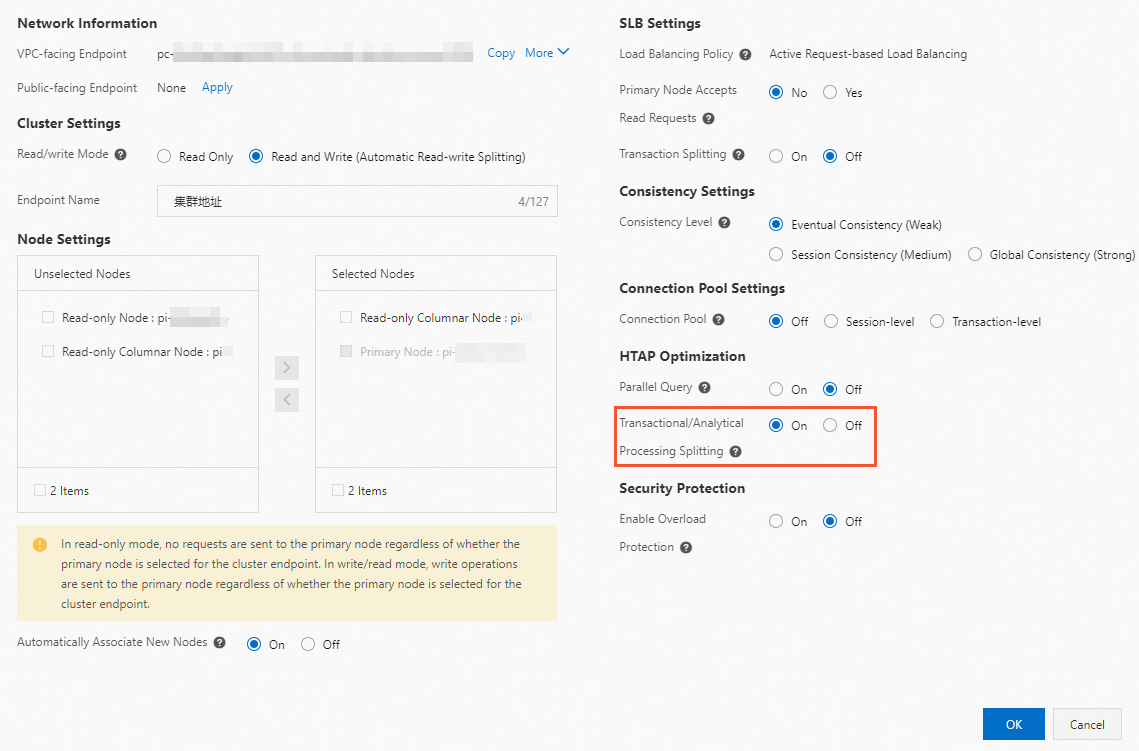Click the Endpoint Name input field
This screenshot has width=1139, height=751.
click(x=340, y=201)
